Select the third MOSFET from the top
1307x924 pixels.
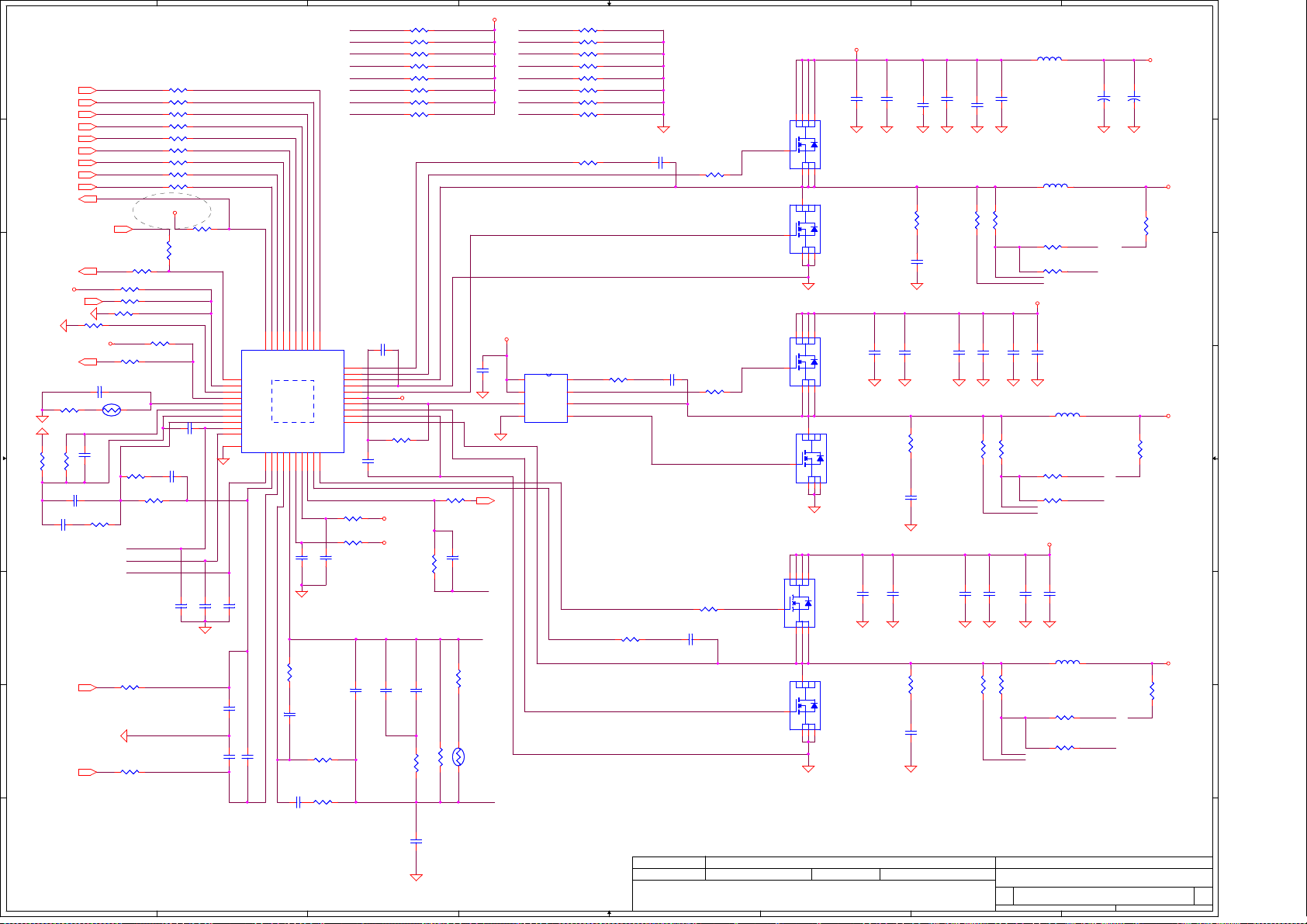(805, 362)
